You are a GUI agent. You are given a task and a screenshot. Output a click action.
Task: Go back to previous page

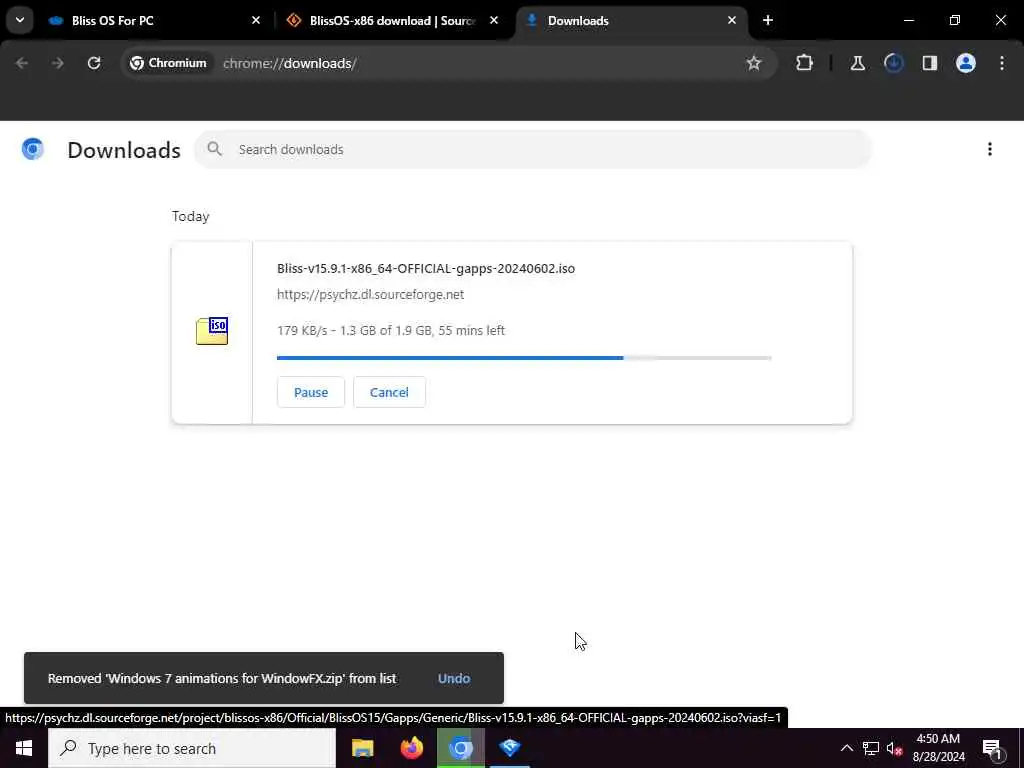click(x=22, y=63)
